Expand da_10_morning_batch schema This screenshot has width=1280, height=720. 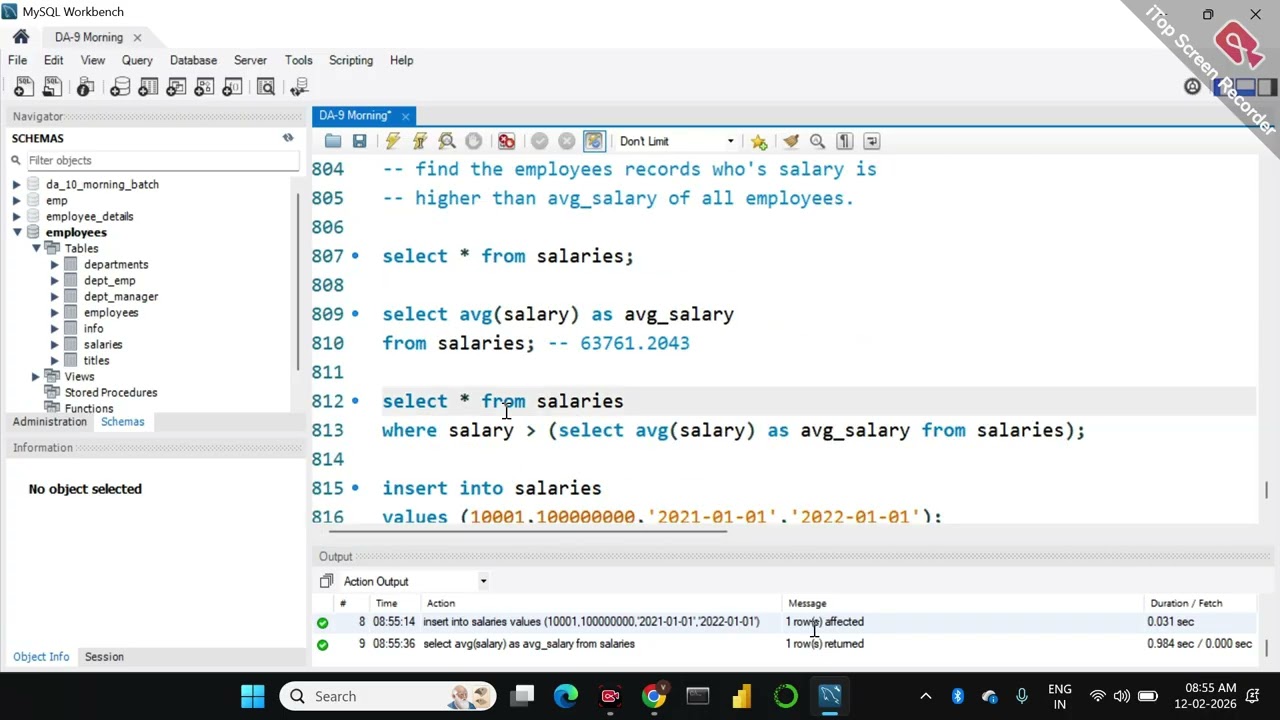16,184
